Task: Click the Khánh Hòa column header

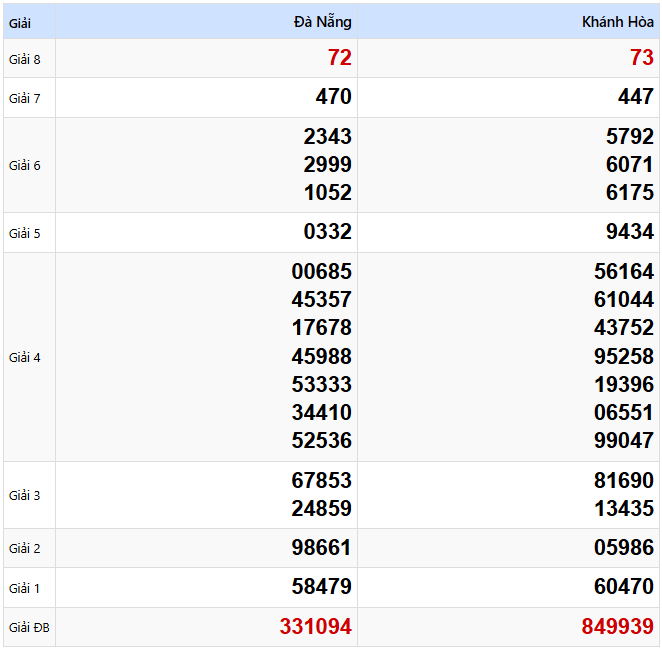Action: [617, 22]
